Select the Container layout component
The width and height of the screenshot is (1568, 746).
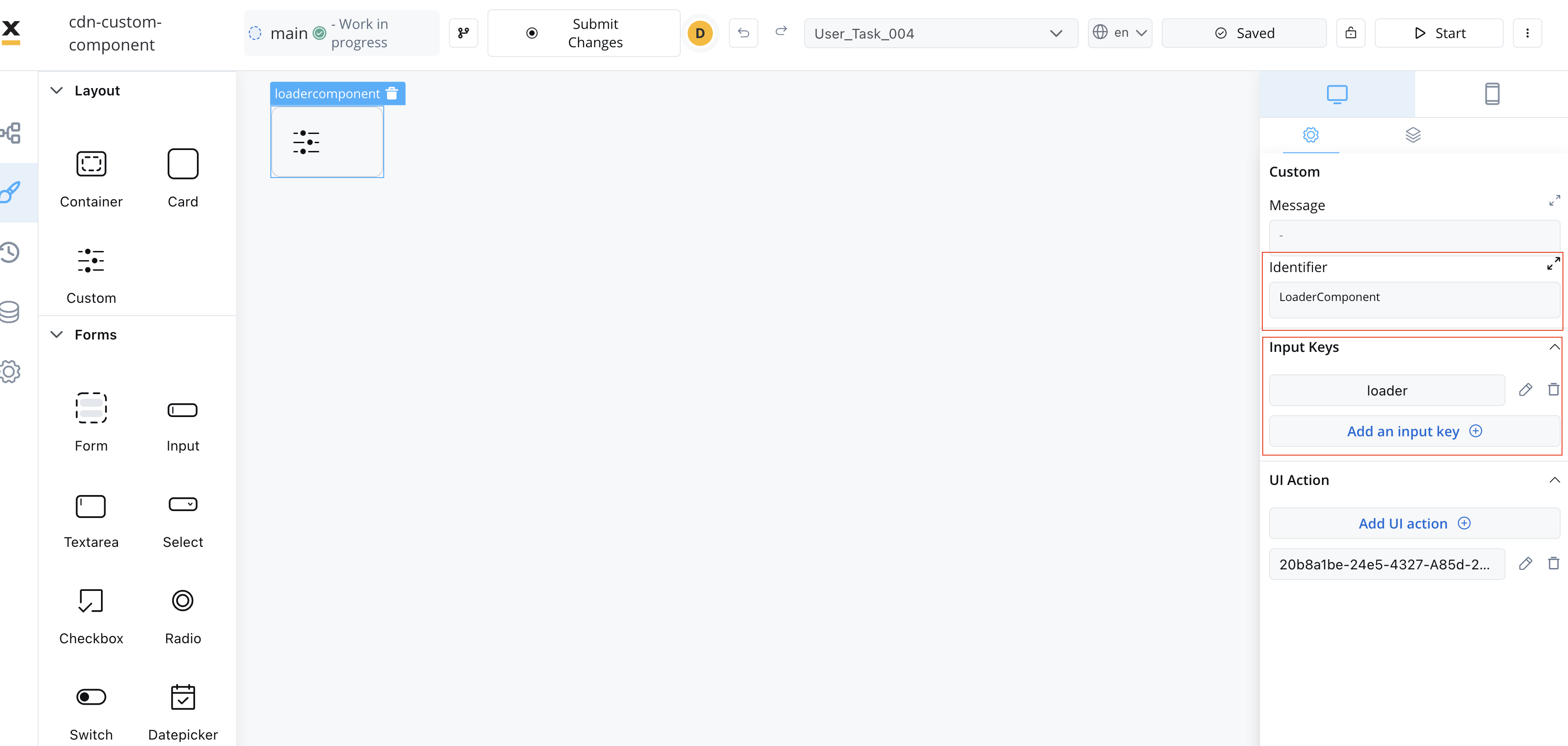pyautogui.click(x=91, y=179)
